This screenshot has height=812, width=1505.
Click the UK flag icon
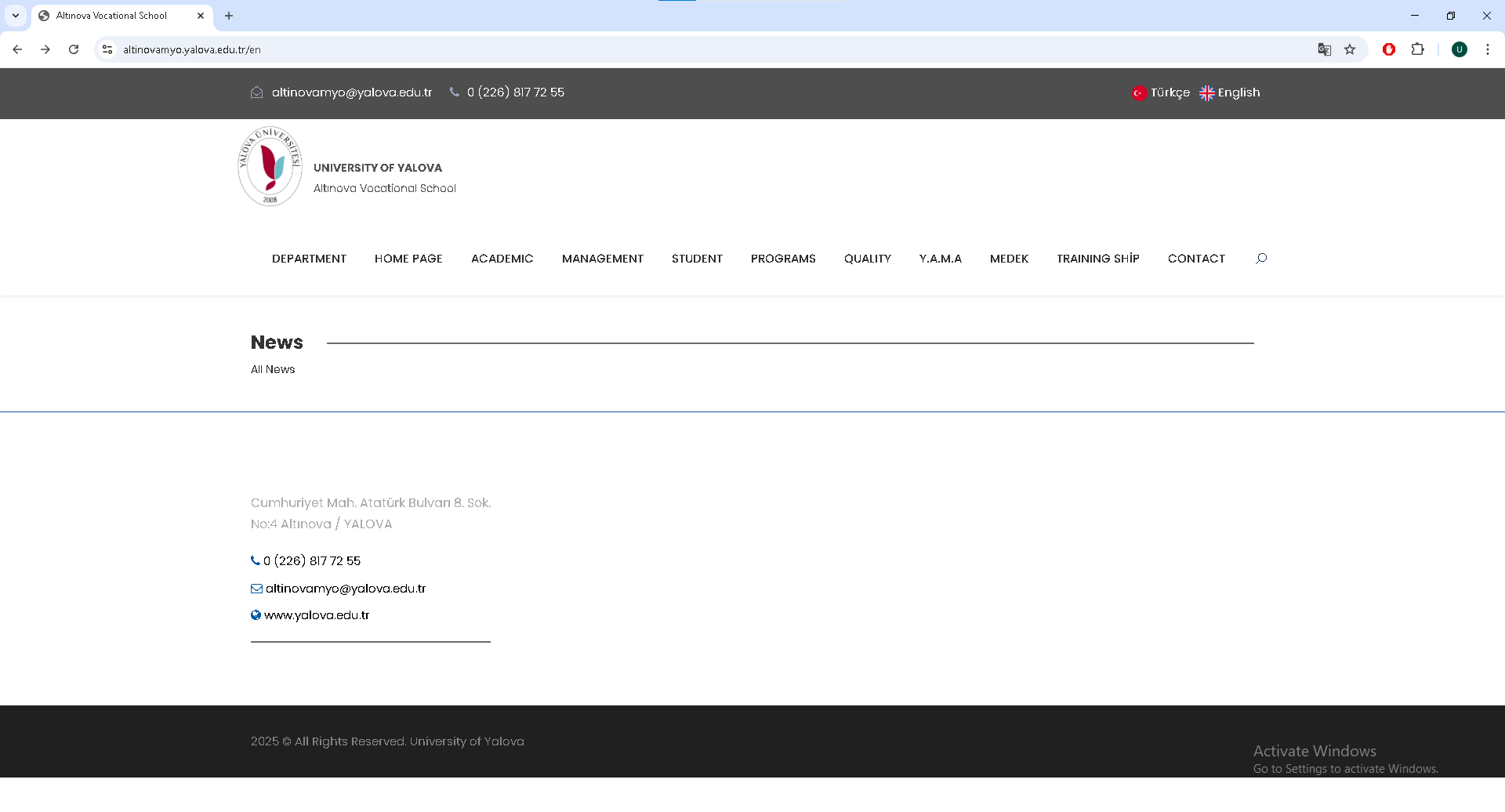point(1207,93)
